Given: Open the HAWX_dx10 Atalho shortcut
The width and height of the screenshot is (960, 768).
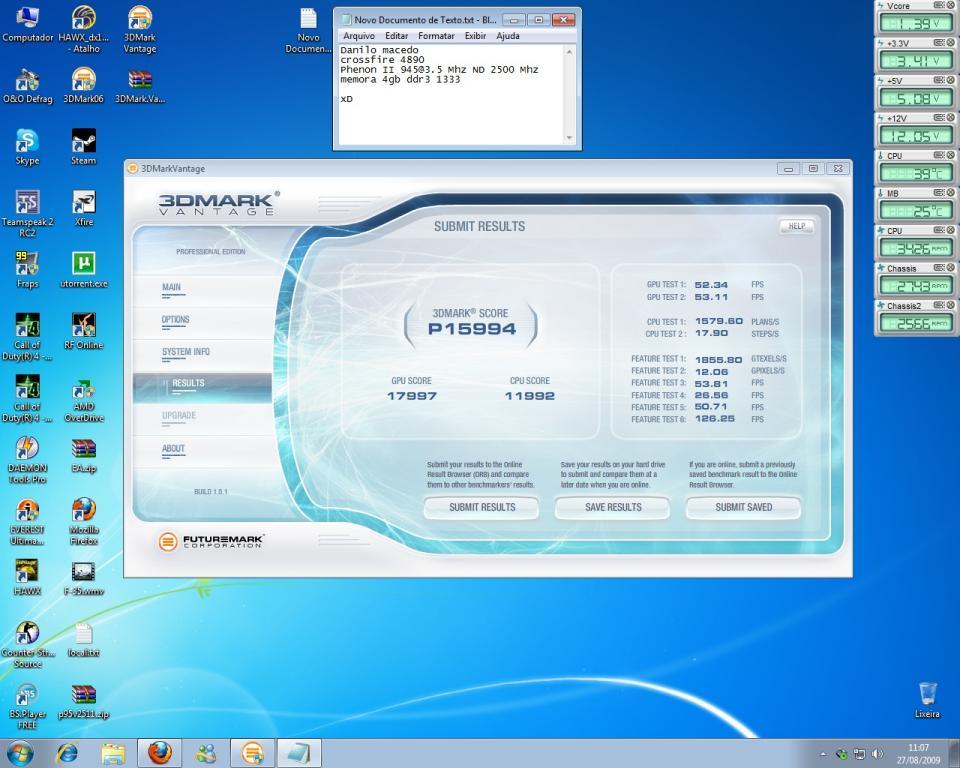Looking at the screenshot, I should pyautogui.click(x=84, y=29).
